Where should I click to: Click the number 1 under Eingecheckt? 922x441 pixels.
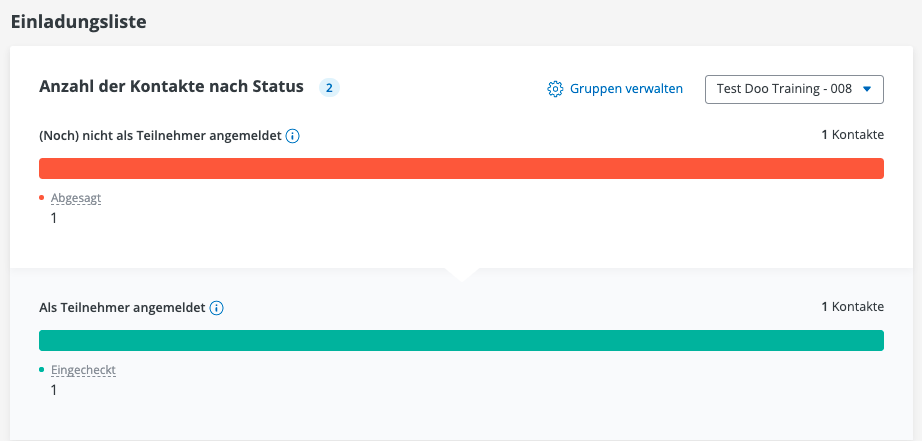tap(54, 390)
